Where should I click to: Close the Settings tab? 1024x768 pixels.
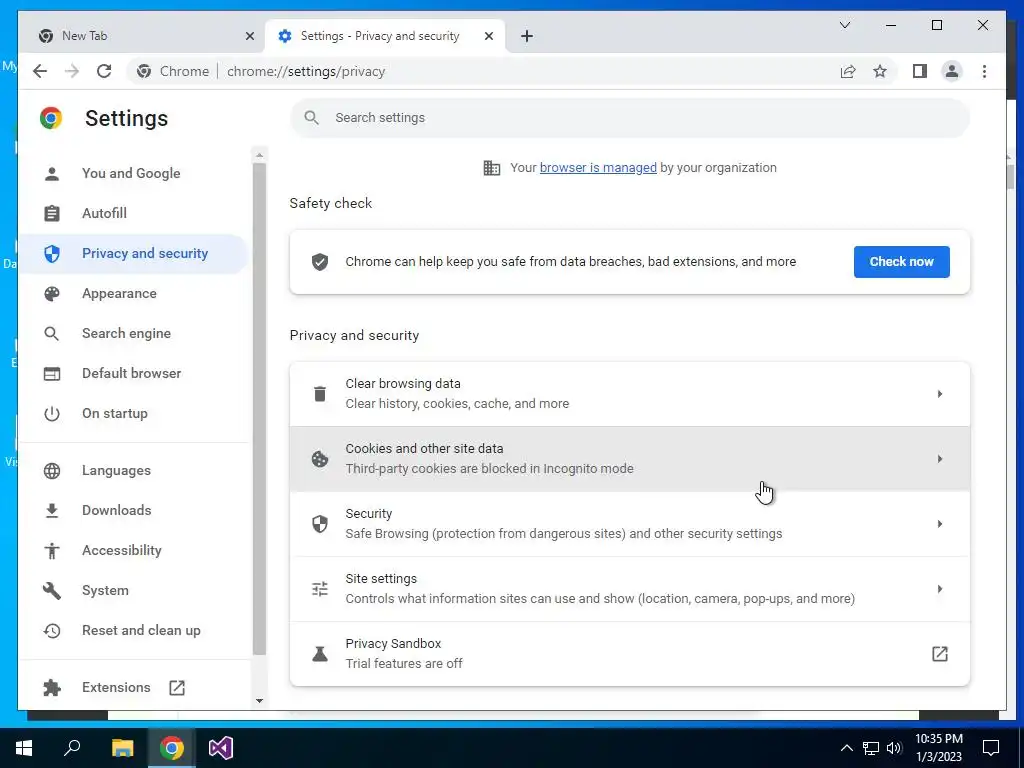tap(488, 36)
